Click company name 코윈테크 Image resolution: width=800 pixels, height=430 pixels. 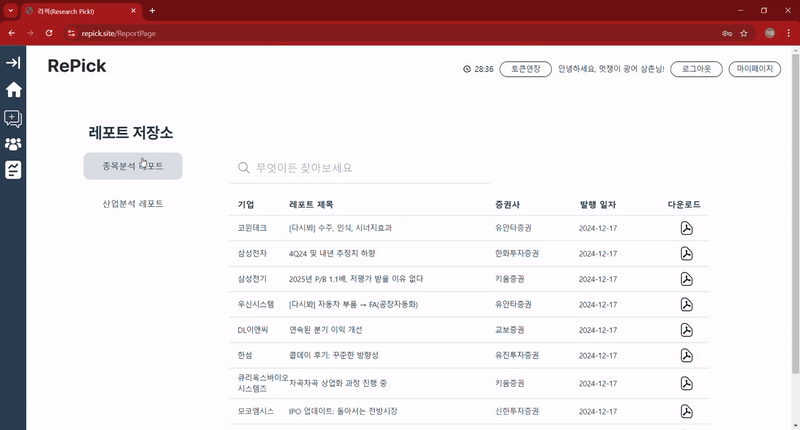pos(252,228)
